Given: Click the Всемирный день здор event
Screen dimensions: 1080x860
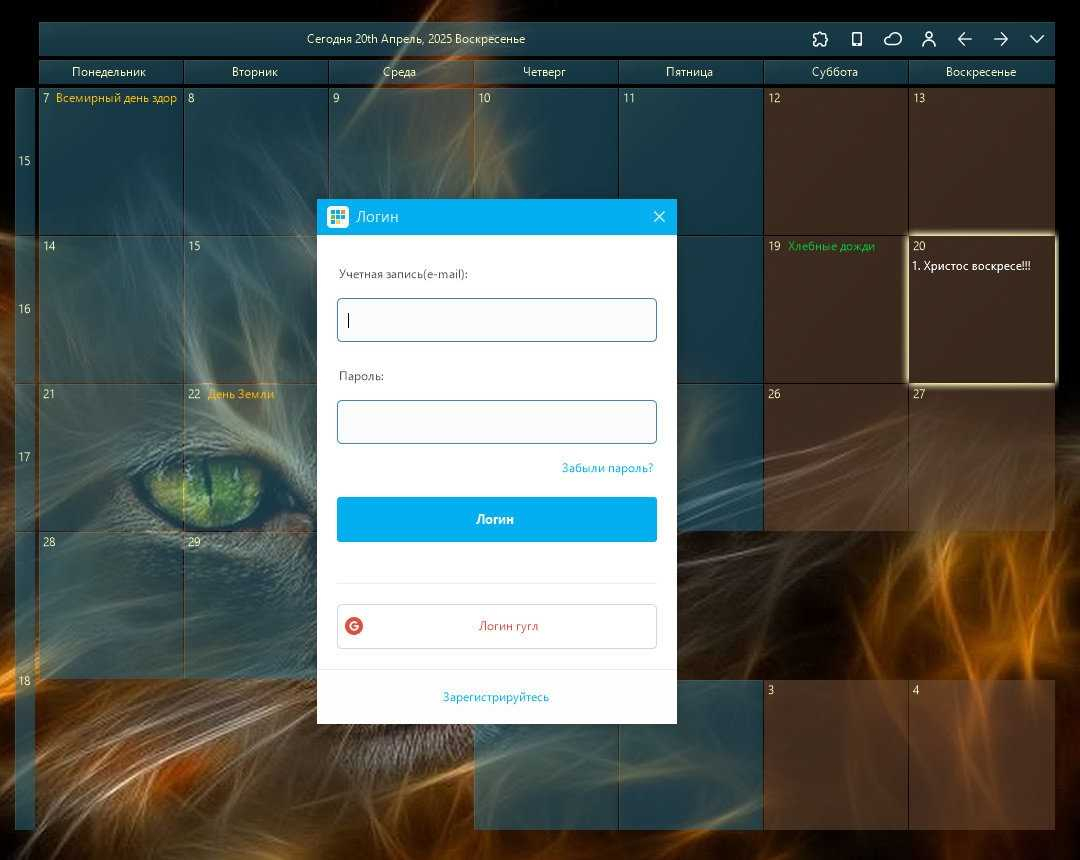Looking at the screenshot, I should [116, 98].
